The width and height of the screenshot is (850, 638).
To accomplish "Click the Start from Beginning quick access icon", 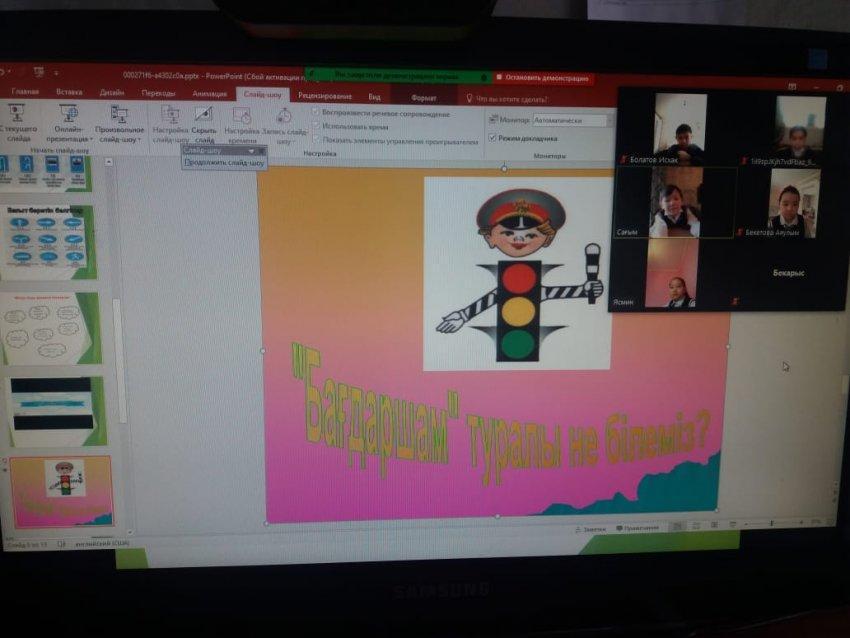I will pos(38,71).
